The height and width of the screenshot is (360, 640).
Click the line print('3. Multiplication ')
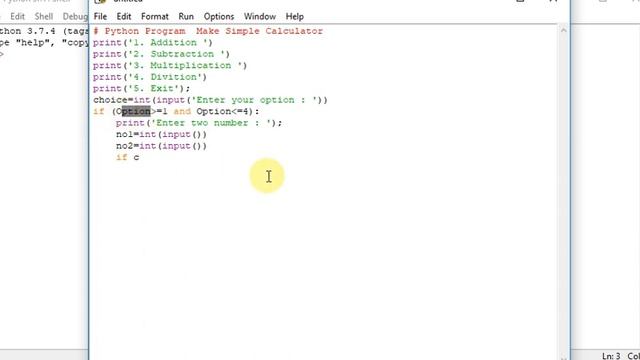point(170,65)
